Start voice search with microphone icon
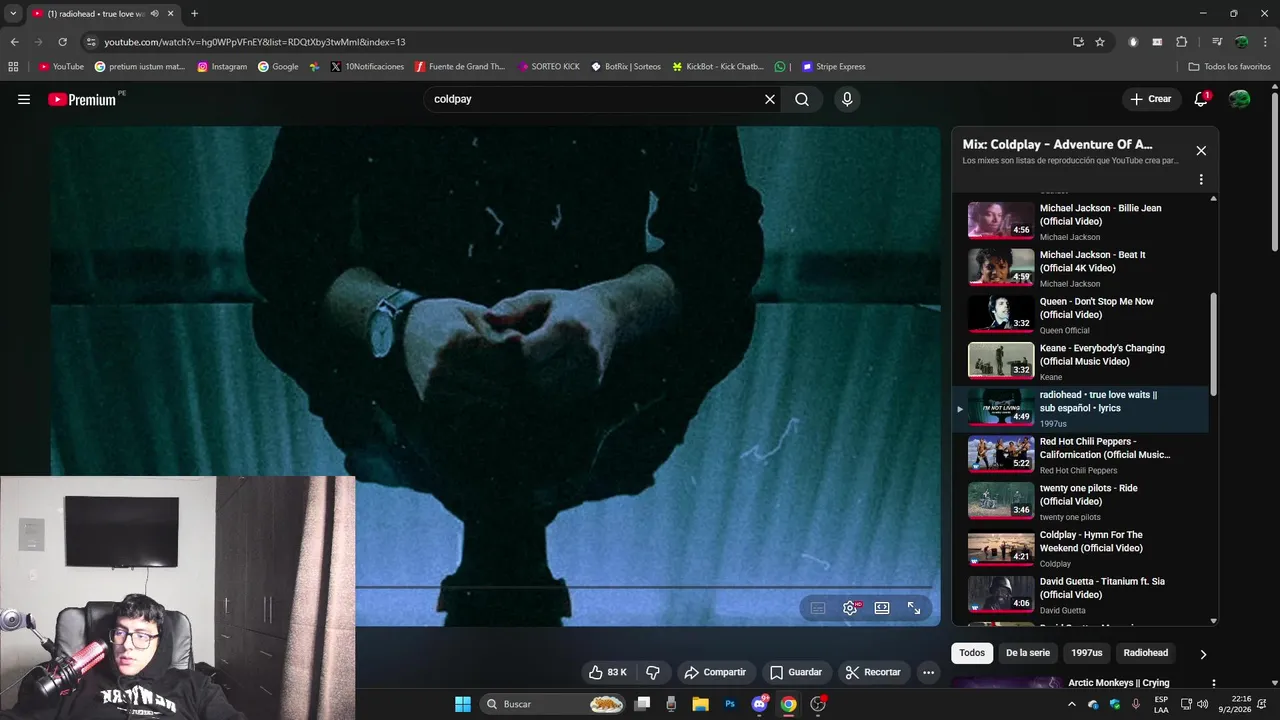This screenshot has width=1280, height=720. [x=847, y=99]
